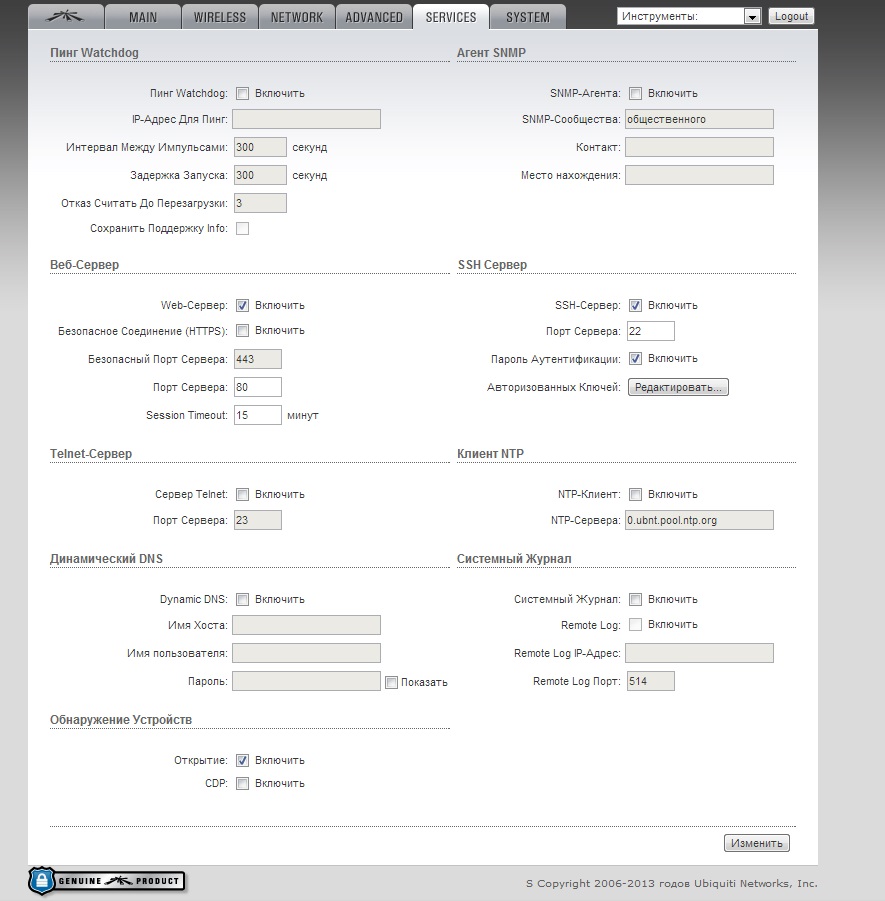This screenshot has height=901, width=885.
Task: Click the Отказ Считать До Перезагрузки field
Action: 260,203
